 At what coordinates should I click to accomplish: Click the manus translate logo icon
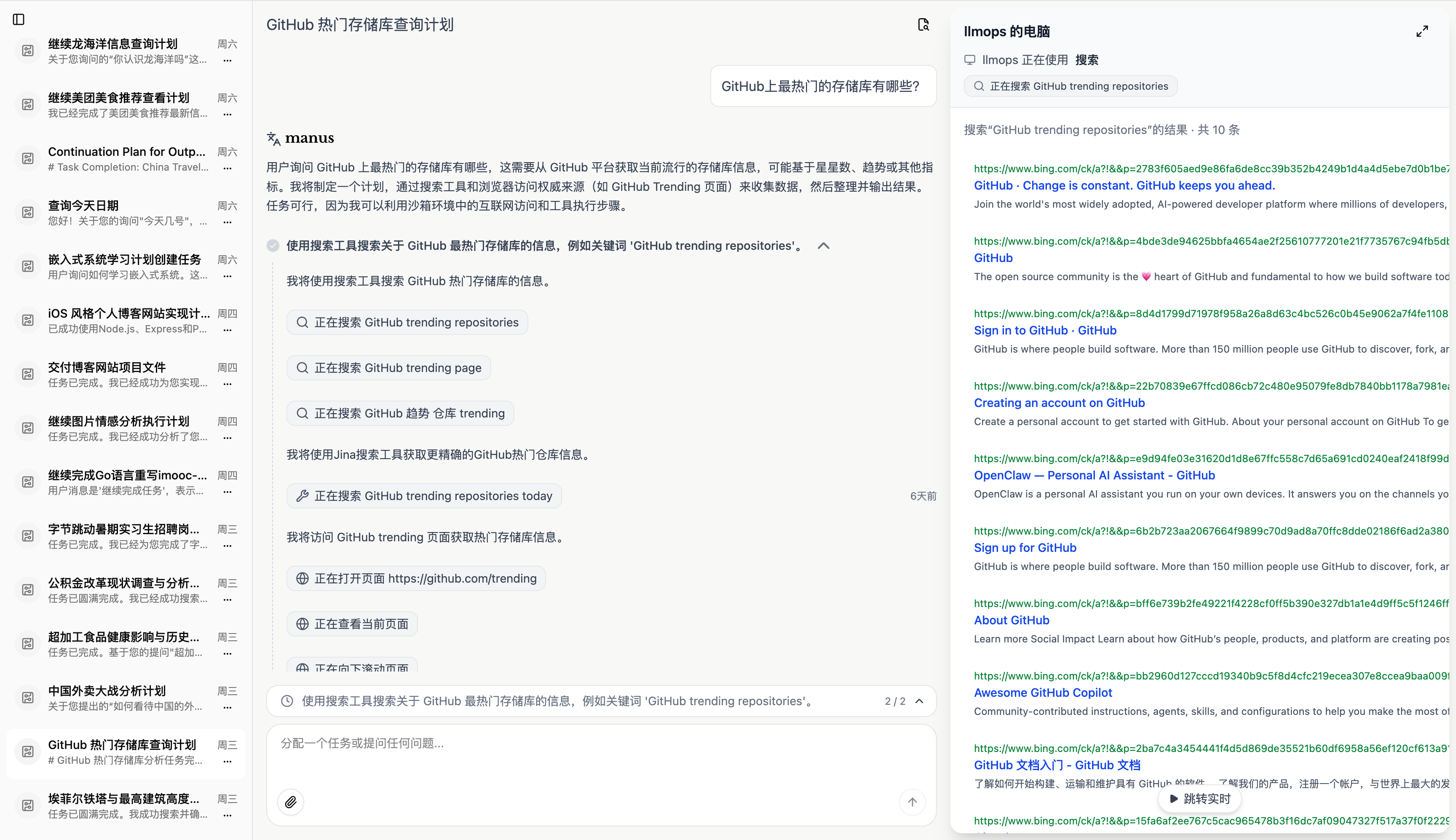(x=273, y=139)
